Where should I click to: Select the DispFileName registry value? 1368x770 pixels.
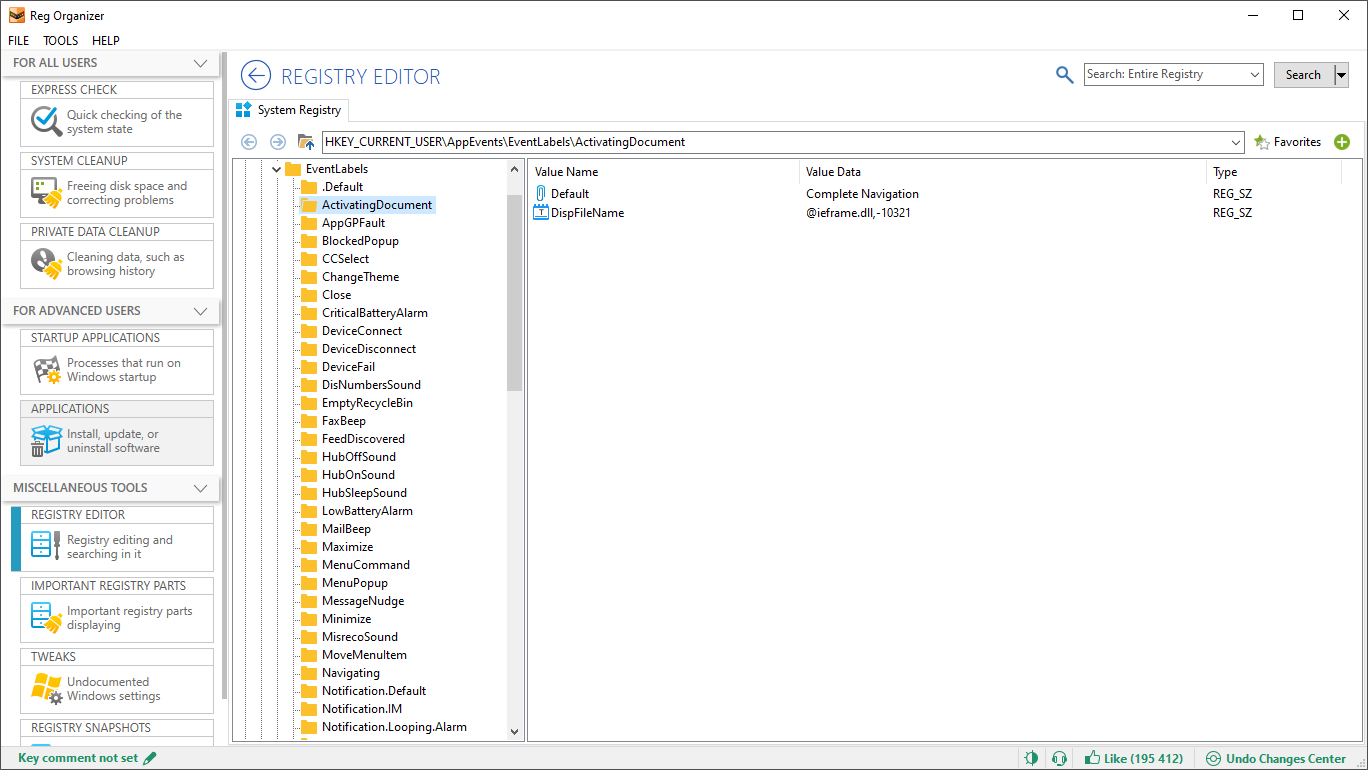[x=588, y=212]
